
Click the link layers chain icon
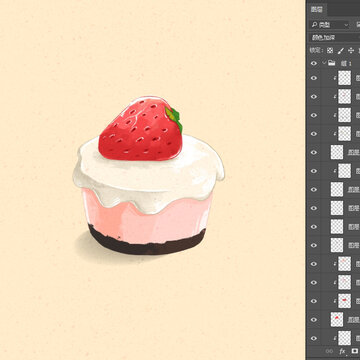(329, 351)
